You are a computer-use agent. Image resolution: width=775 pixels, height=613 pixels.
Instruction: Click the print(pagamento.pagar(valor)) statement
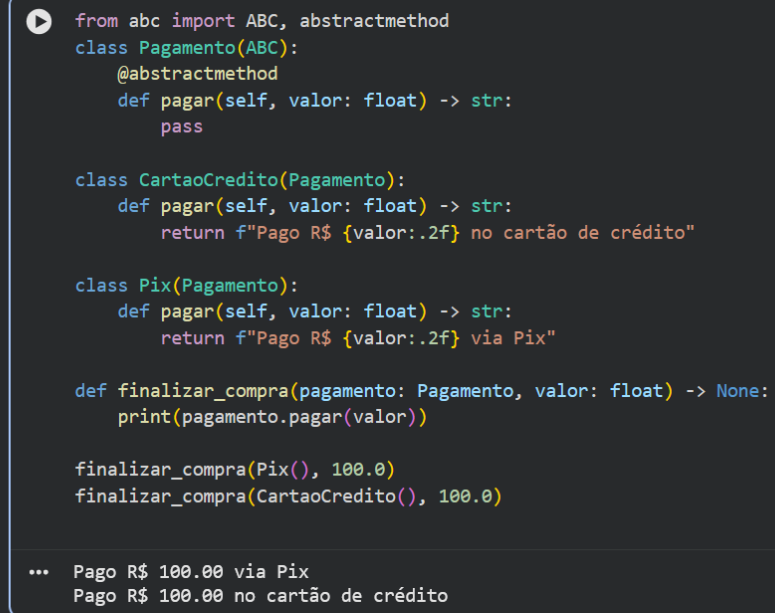[272, 417]
